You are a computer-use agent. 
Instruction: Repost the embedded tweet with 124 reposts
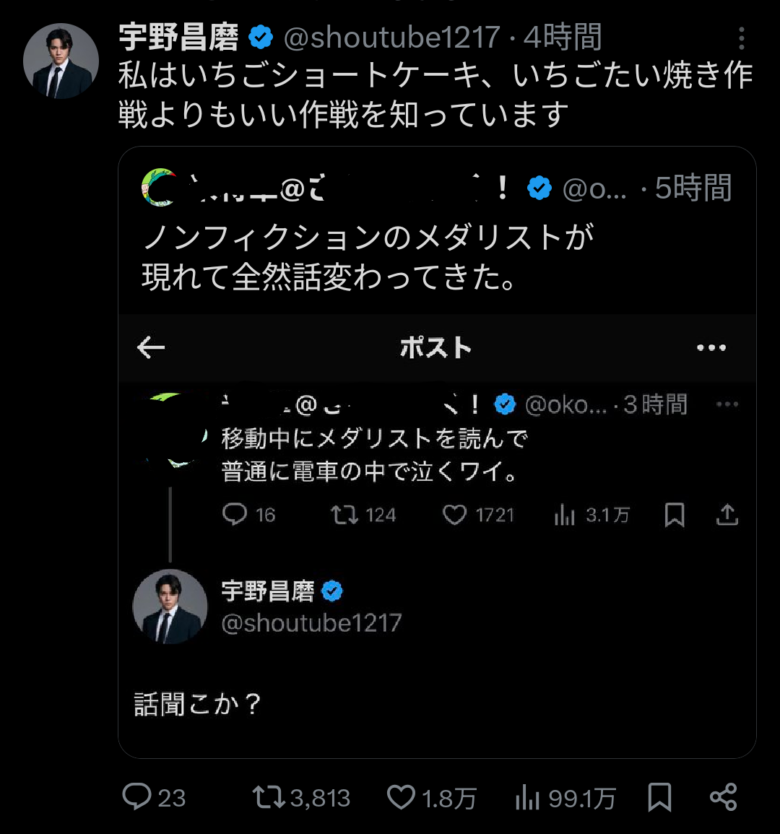coord(343,514)
